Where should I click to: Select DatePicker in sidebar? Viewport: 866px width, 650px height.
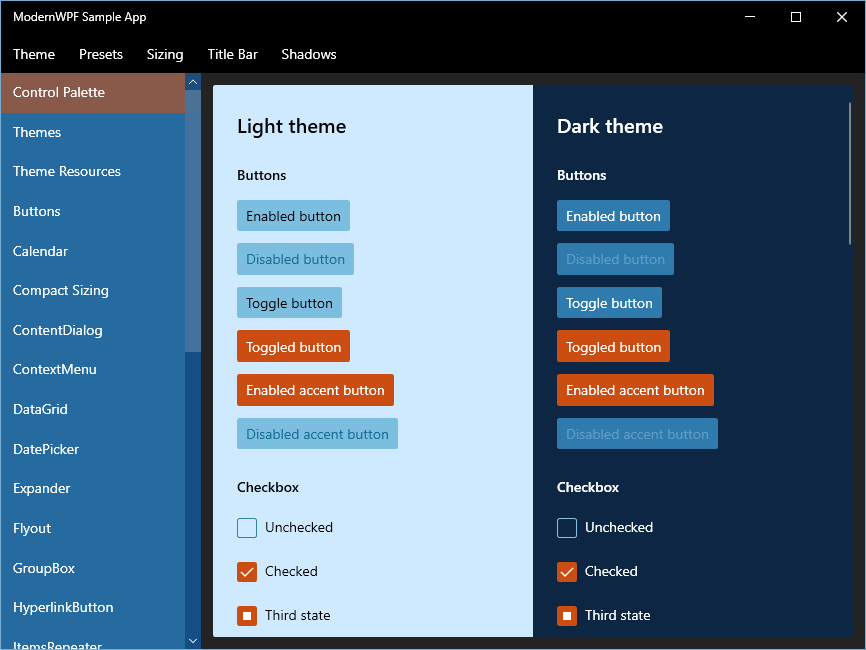[x=93, y=449]
